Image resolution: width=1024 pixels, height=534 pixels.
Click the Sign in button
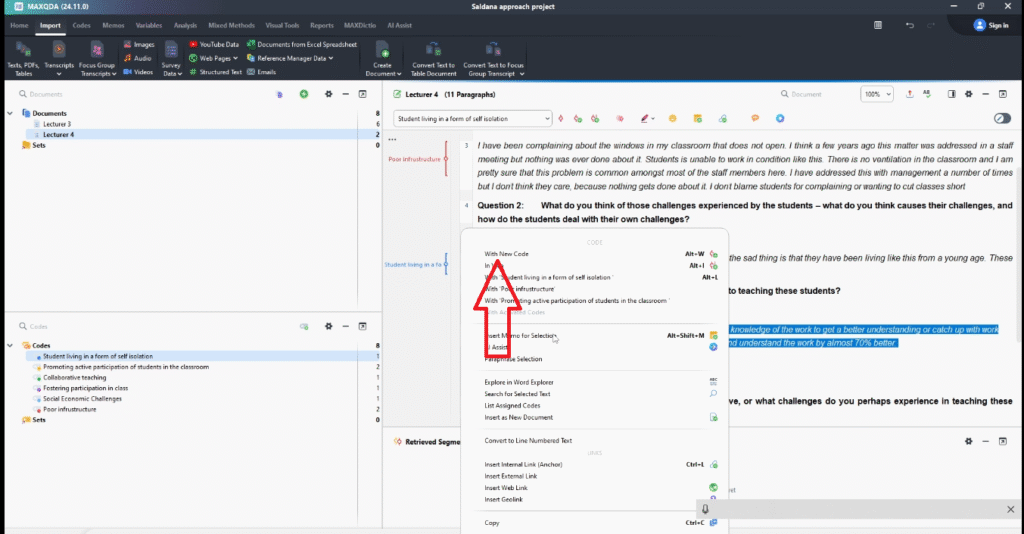tap(990, 25)
